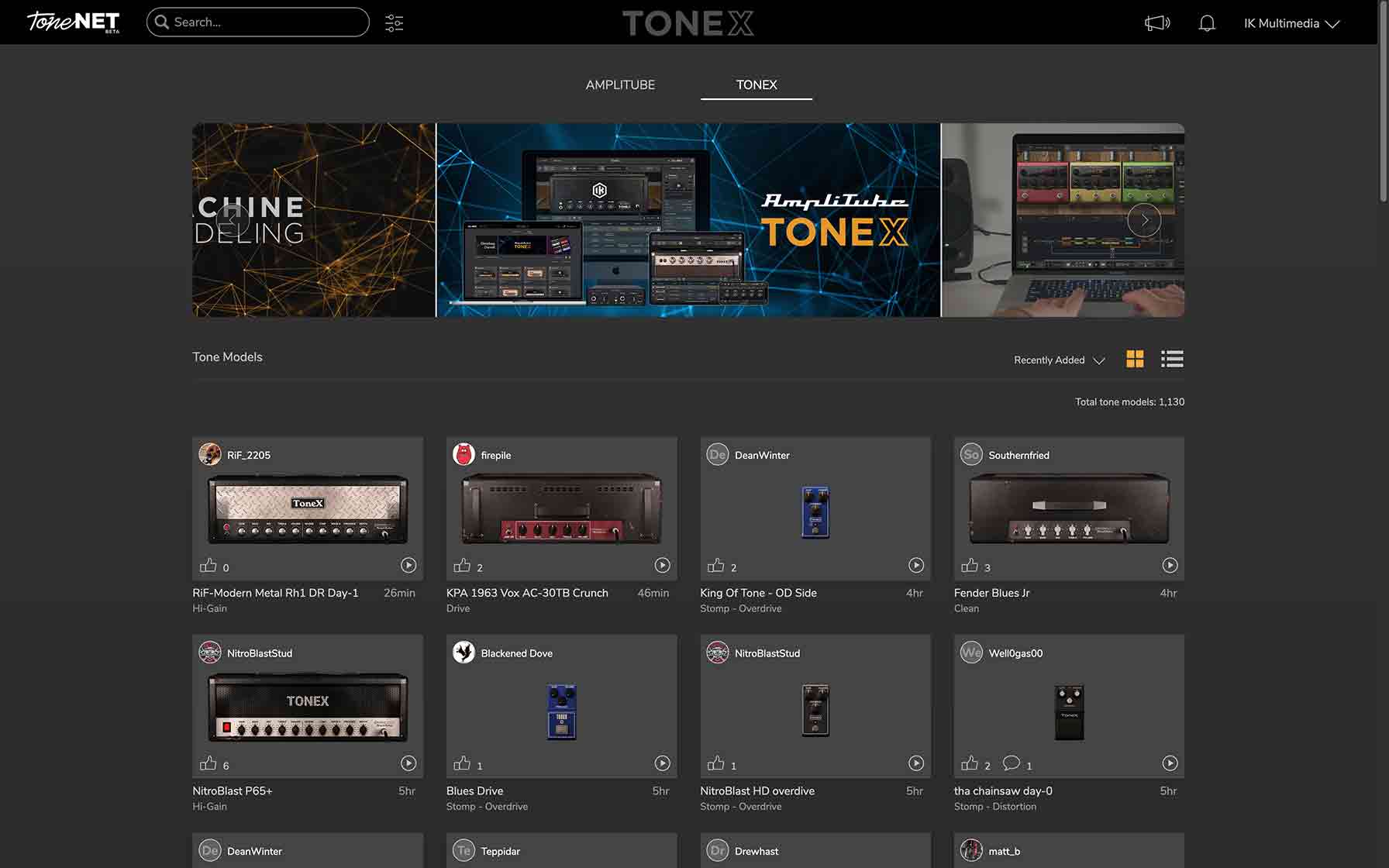The width and height of the screenshot is (1389, 868).
Task: Click the Total tone models: 1,130 text
Action: tap(1129, 401)
